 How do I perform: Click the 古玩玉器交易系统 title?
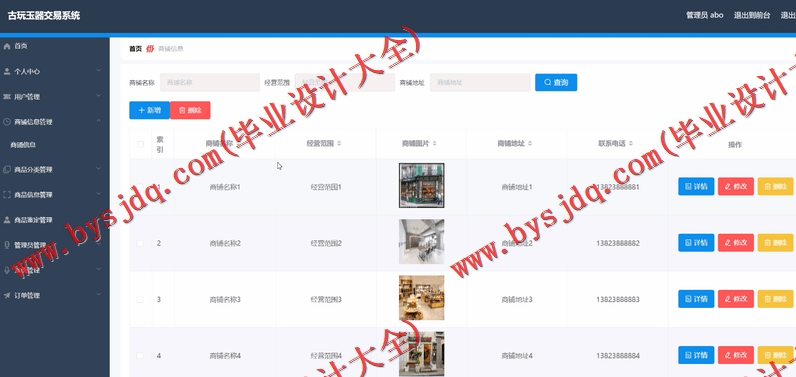44,16
